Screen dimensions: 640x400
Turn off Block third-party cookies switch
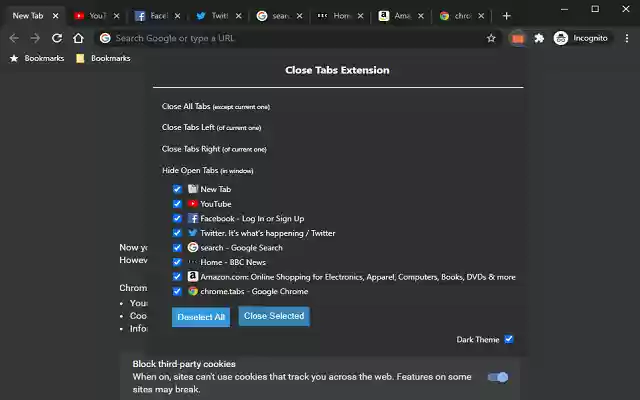[498, 377]
